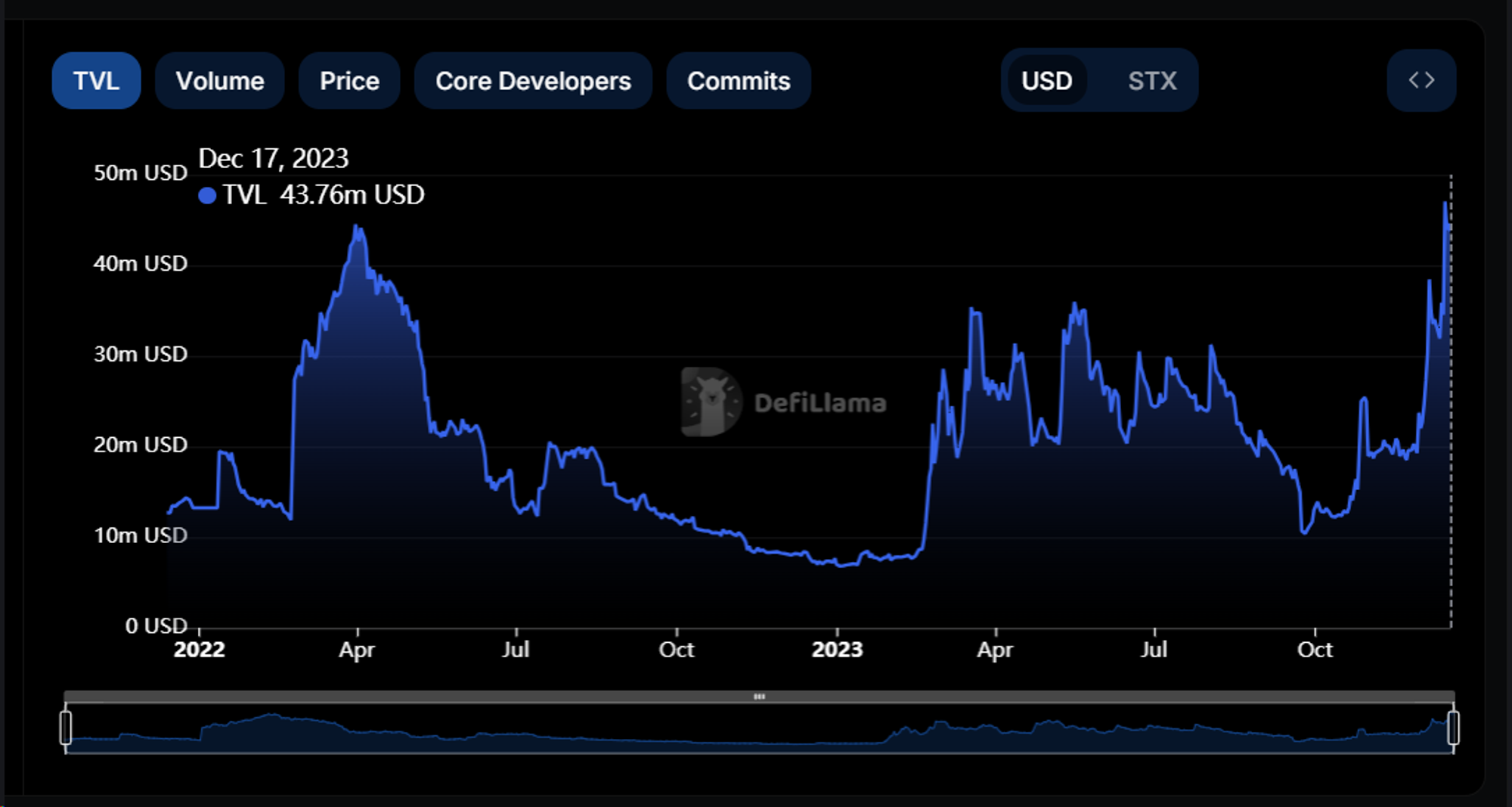Screen dimensions: 1512x807
Task: Open the embed chart code icon
Action: (1421, 79)
